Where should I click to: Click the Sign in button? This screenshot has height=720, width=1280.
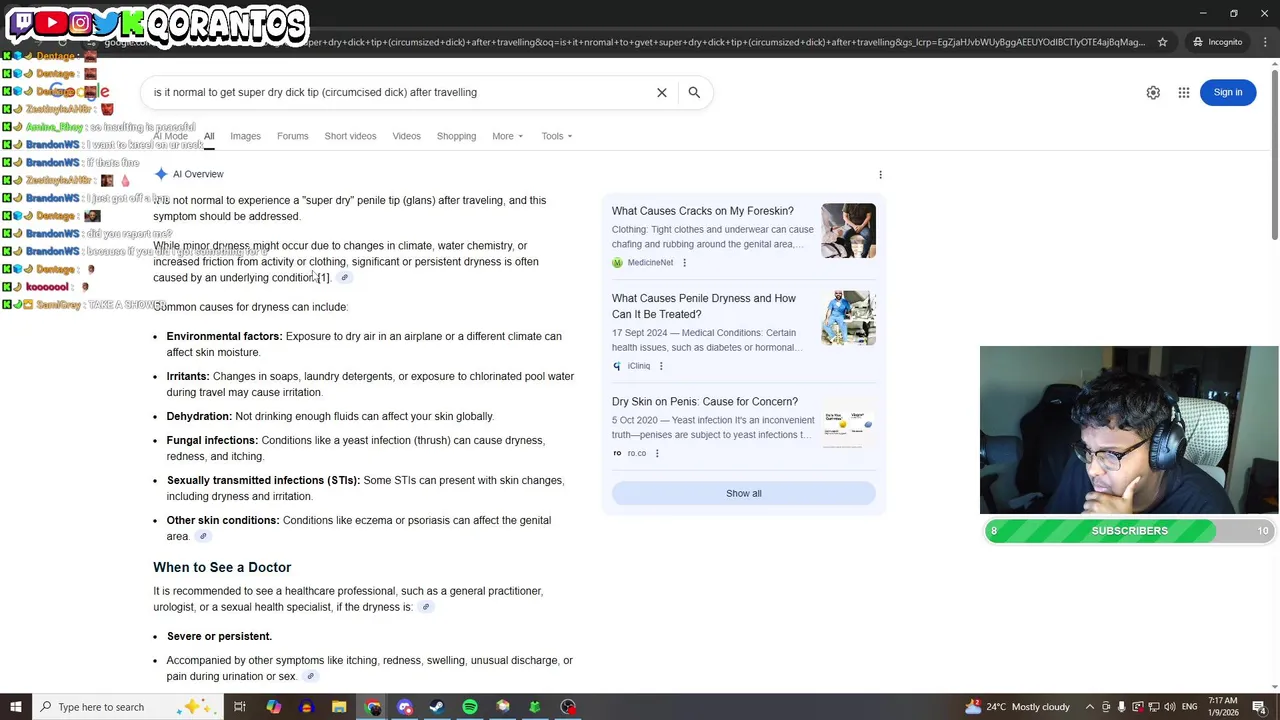click(x=1228, y=92)
